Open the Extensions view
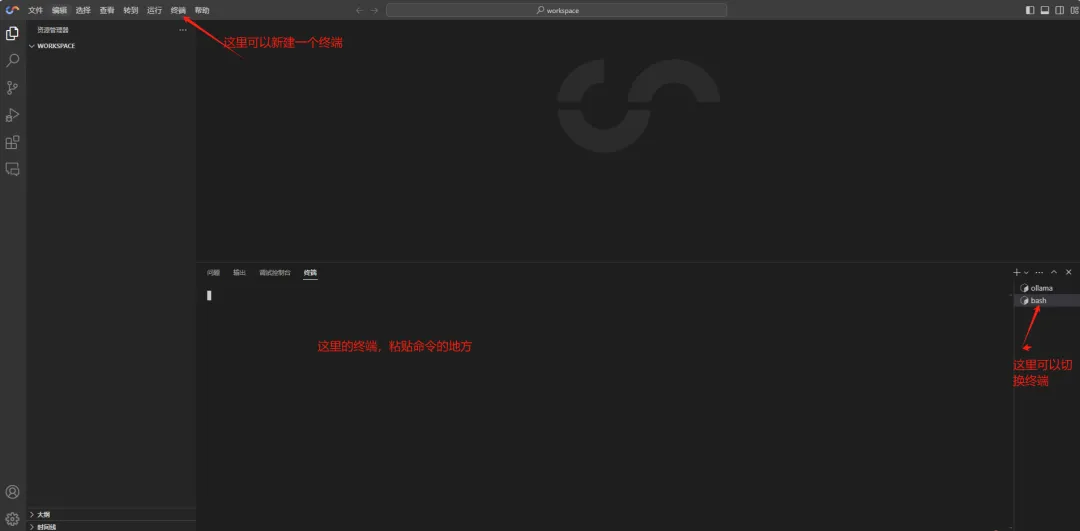This screenshot has height=531, width=1080. 12,143
